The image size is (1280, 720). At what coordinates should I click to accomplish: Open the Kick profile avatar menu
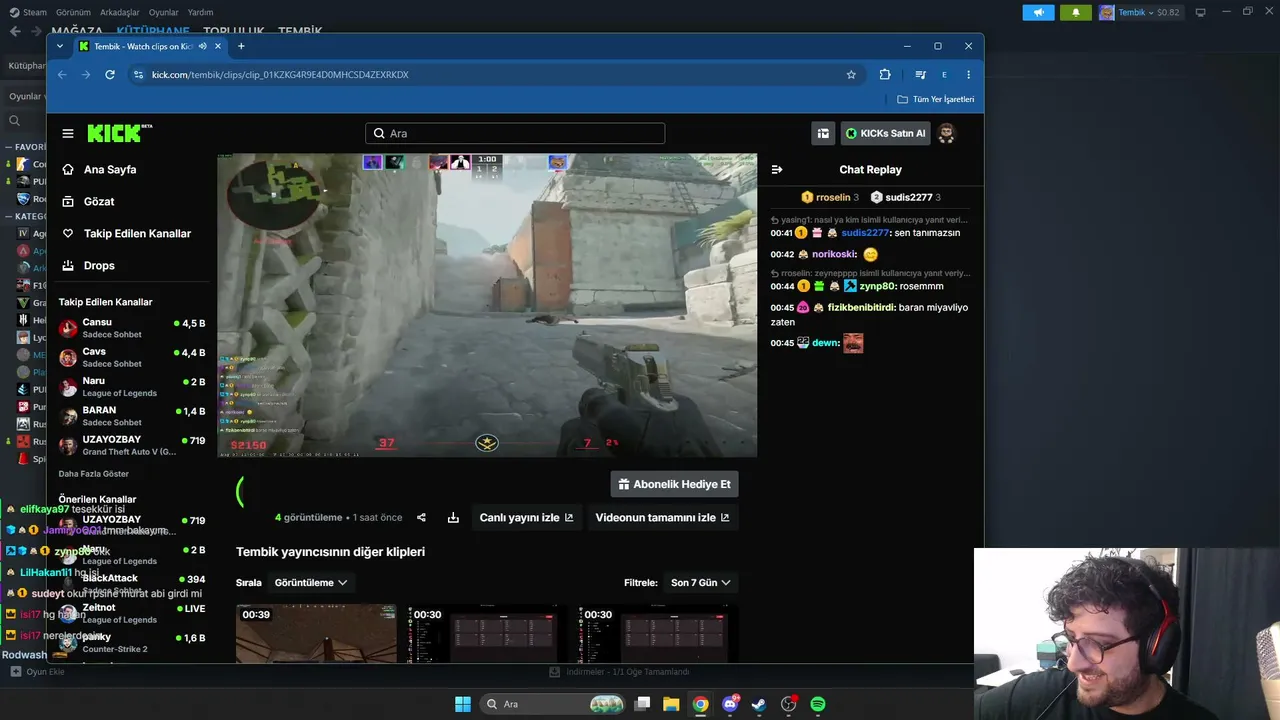tap(946, 133)
